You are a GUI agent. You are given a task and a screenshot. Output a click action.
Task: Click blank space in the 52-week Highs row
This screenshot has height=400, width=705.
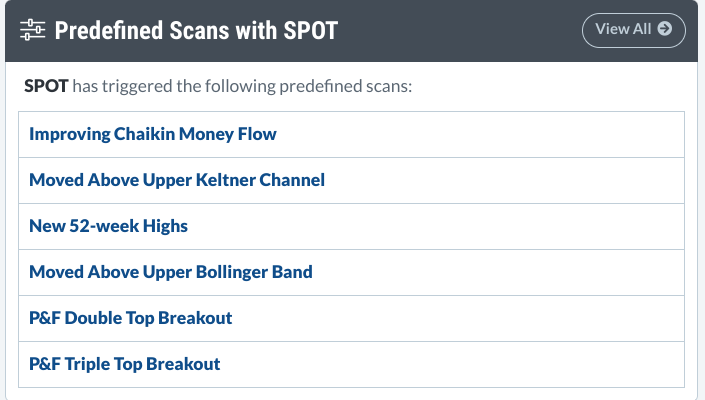pyautogui.click(x=436, y=227)
